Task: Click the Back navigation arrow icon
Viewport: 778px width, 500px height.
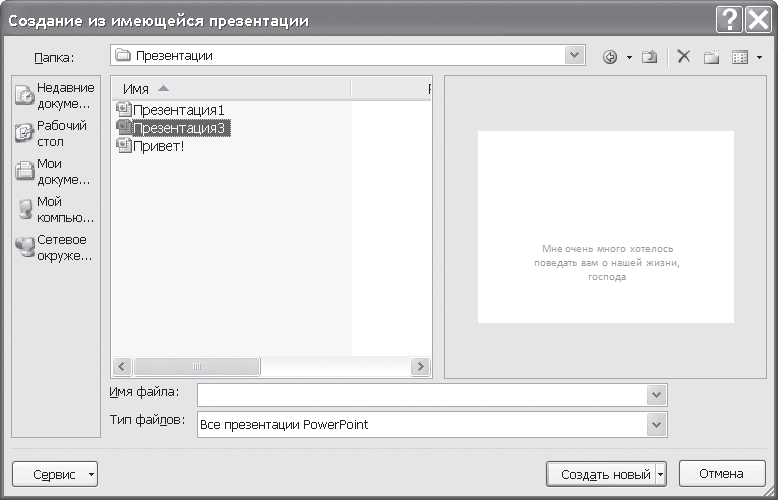Action: click(x=610, y=58)
